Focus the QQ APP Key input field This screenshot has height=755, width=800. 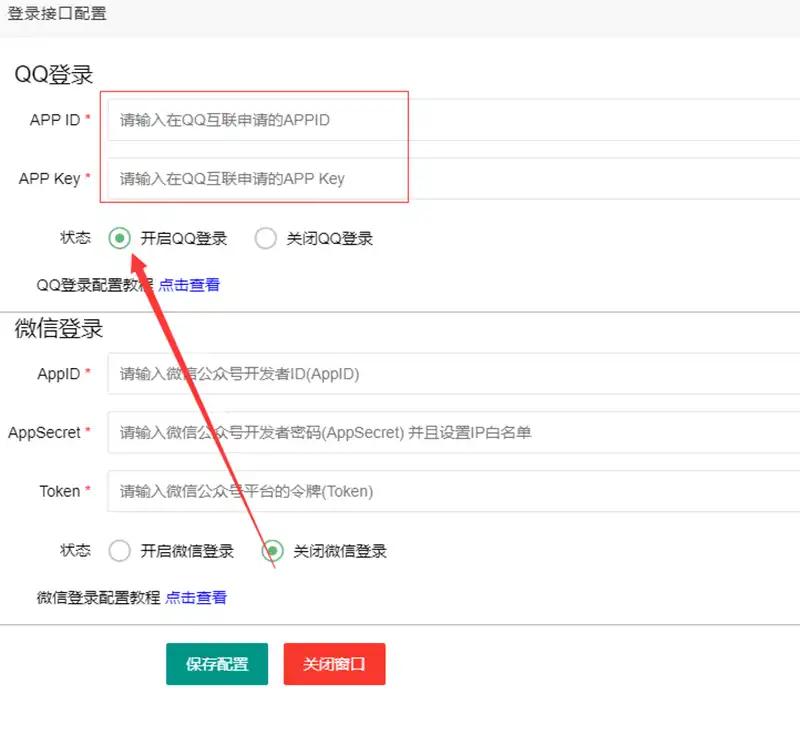[450, 179]
